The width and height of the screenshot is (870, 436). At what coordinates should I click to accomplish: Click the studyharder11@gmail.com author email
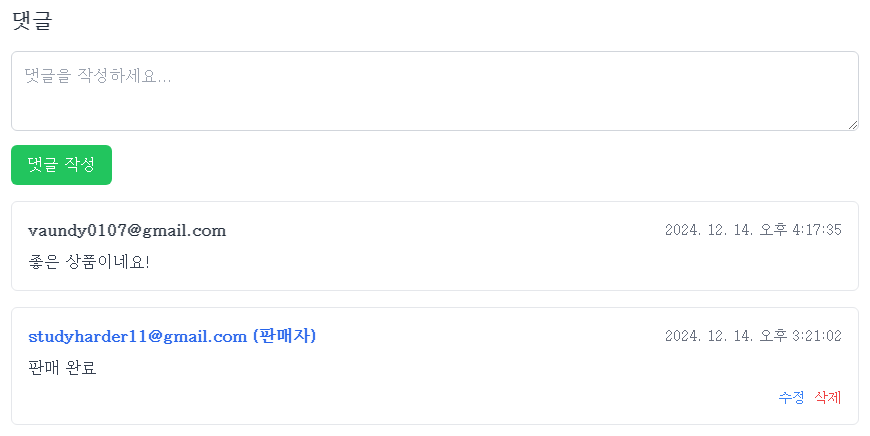pyautogui.click(x=138, y=336)
